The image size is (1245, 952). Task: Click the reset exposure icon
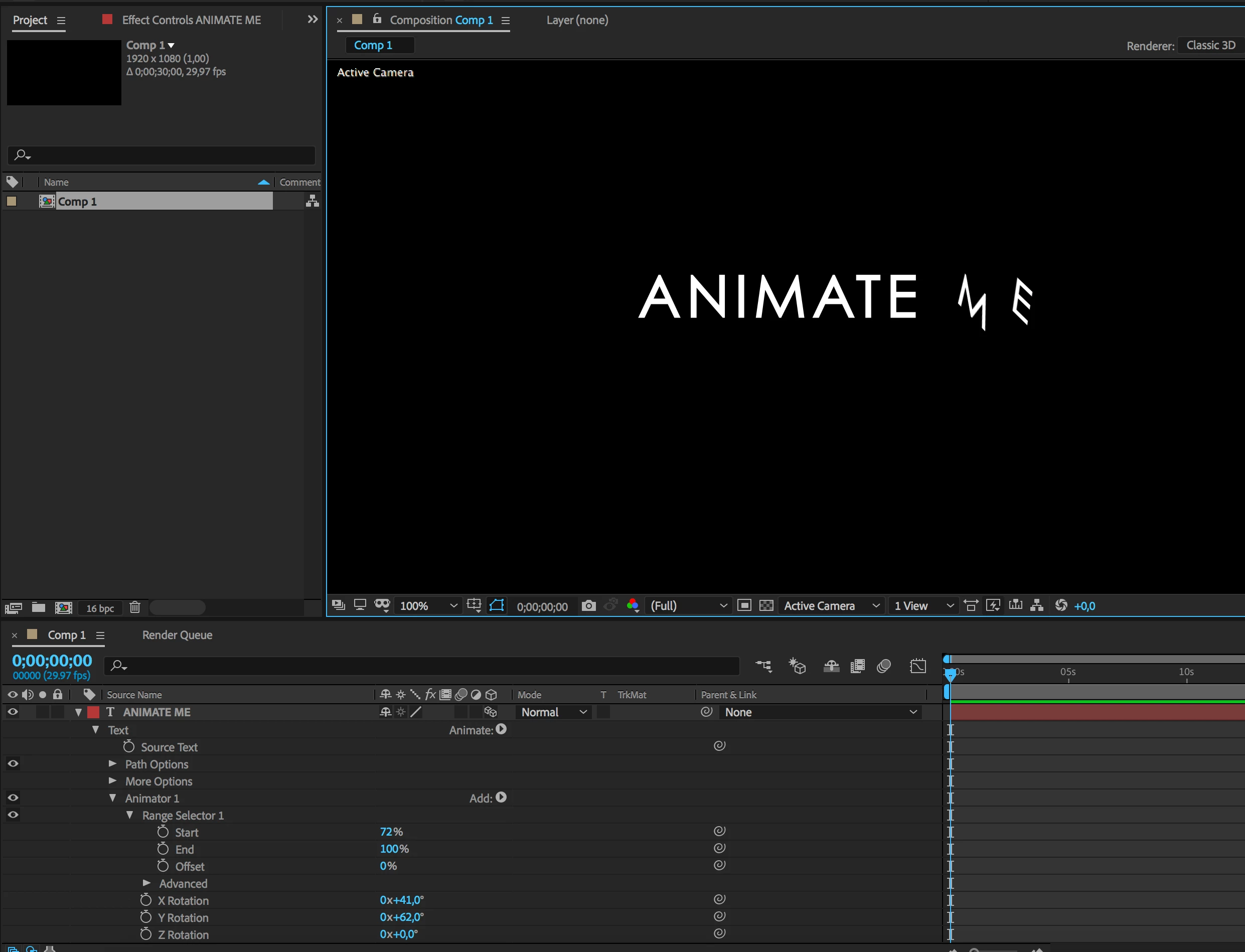pyautogui.click(x=1061, y=606)
